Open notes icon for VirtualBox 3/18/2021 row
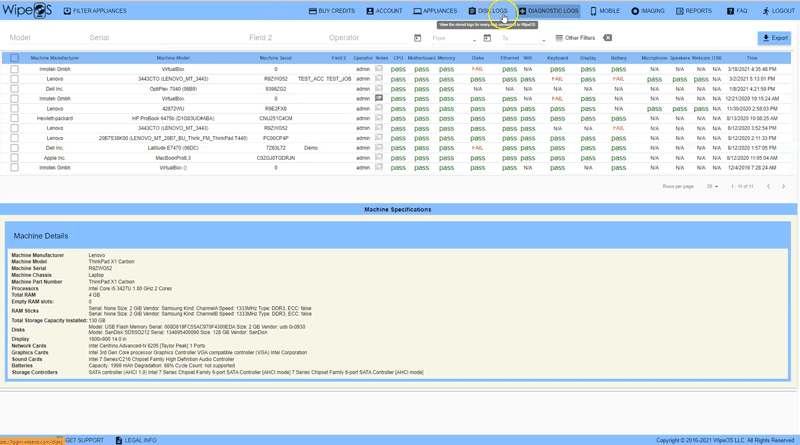The width and height of the screenshot is (800, 445). [x=379, y=68]
